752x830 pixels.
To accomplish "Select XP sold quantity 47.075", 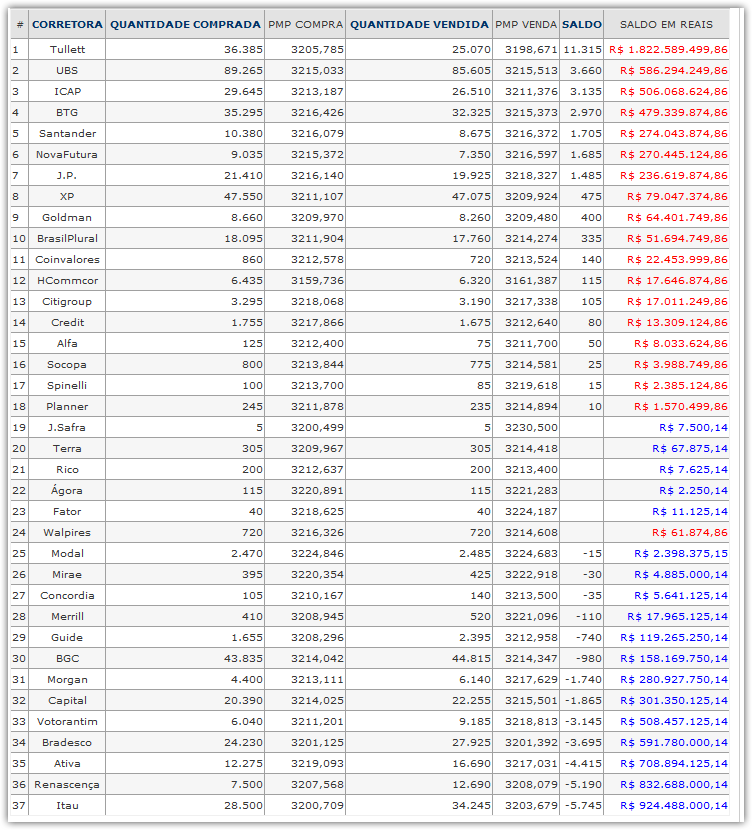I will [x=472, y=196].
